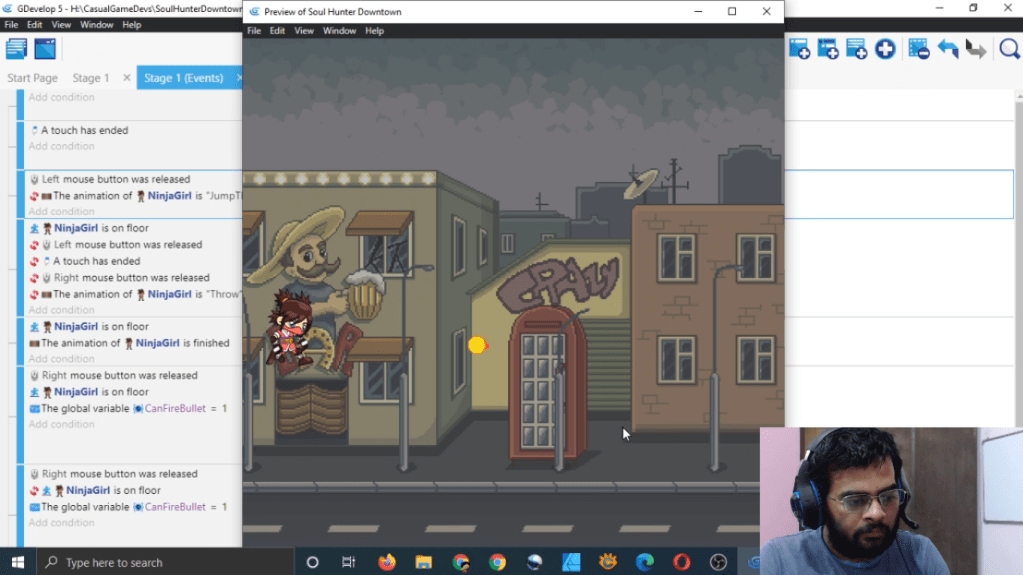Maximize the Preview of Soul Hunter Downtown window
Viewport: 1023px width, 575px height.
(x=732, y=11)
